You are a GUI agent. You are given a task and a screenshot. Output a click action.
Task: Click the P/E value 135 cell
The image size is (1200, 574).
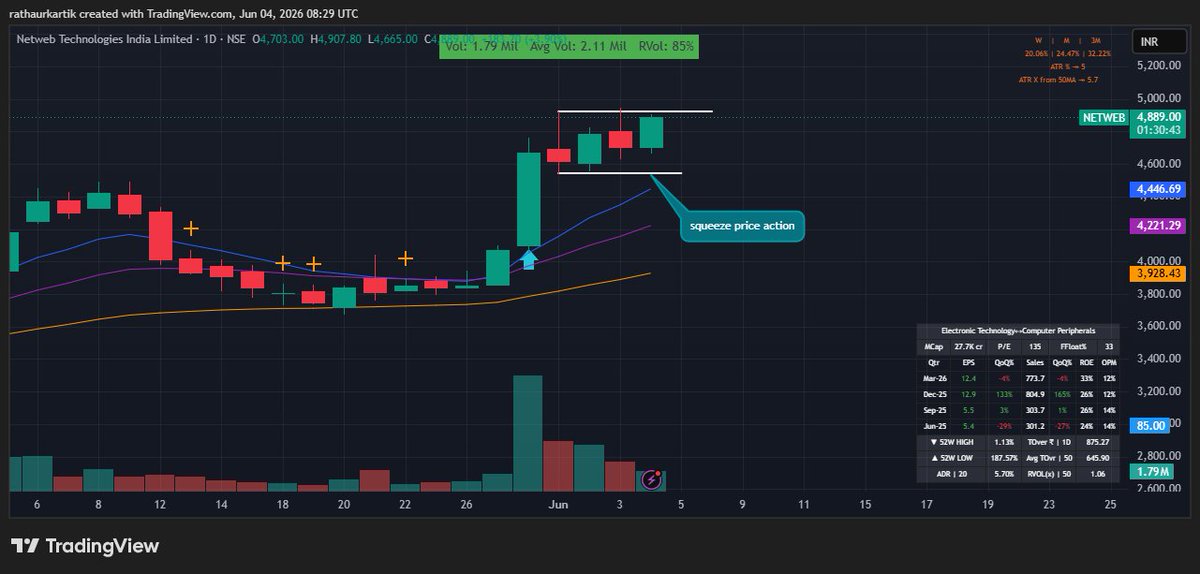click(1034, 347)
